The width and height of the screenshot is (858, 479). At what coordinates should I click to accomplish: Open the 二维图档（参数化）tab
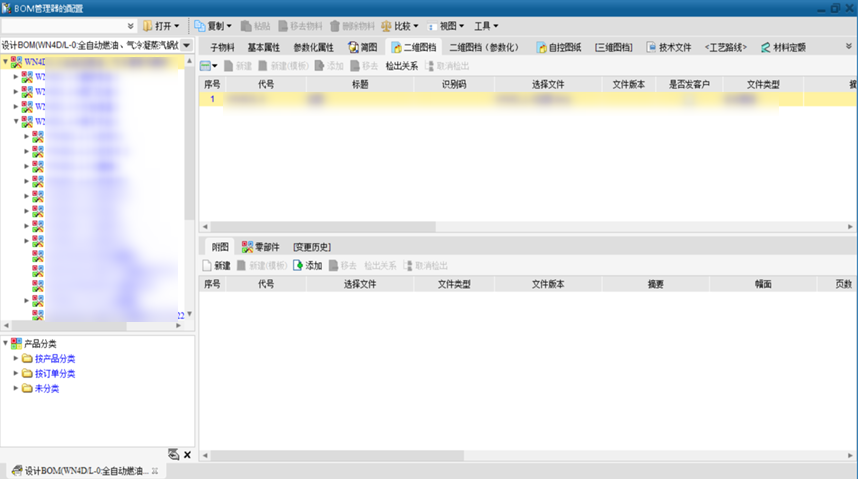pos(484,47)
